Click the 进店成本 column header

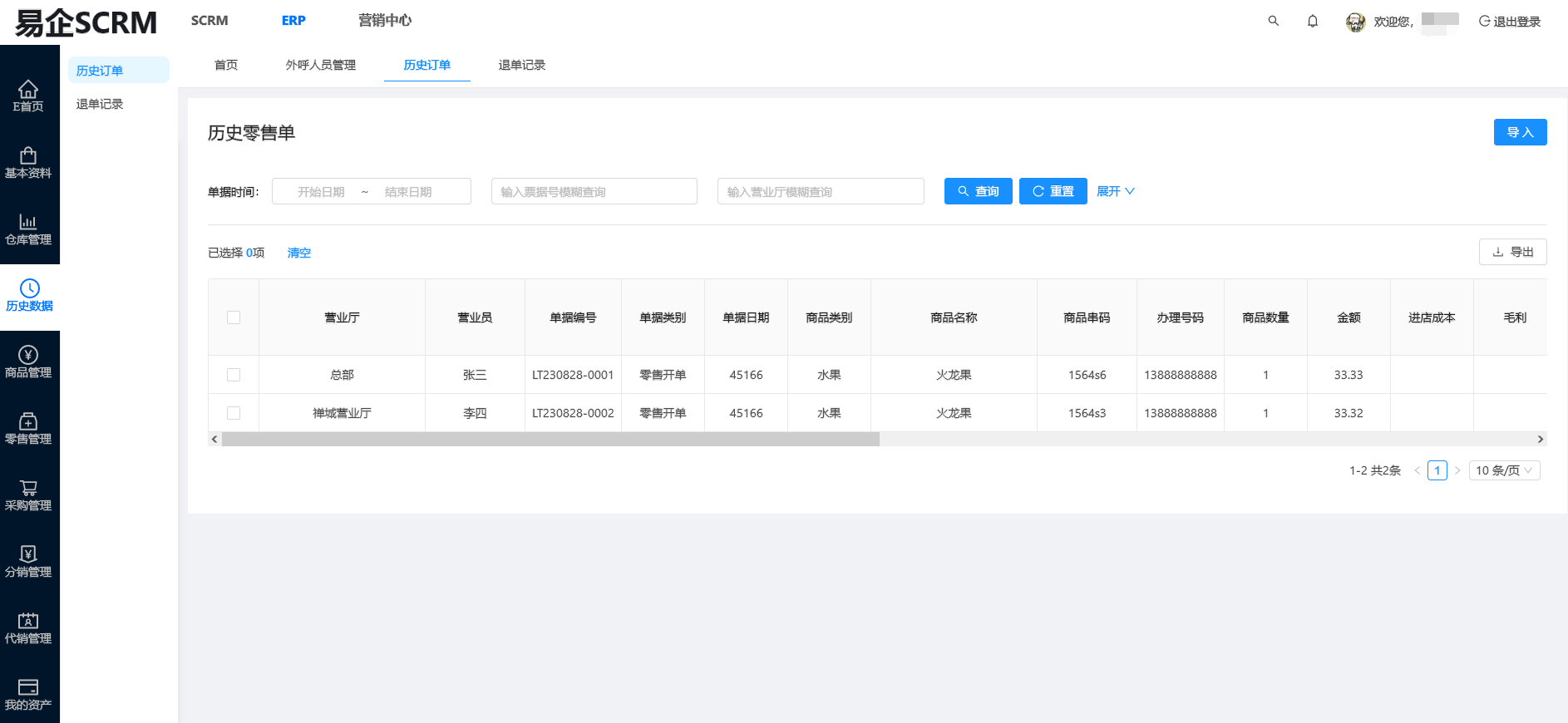(1432, 317)
